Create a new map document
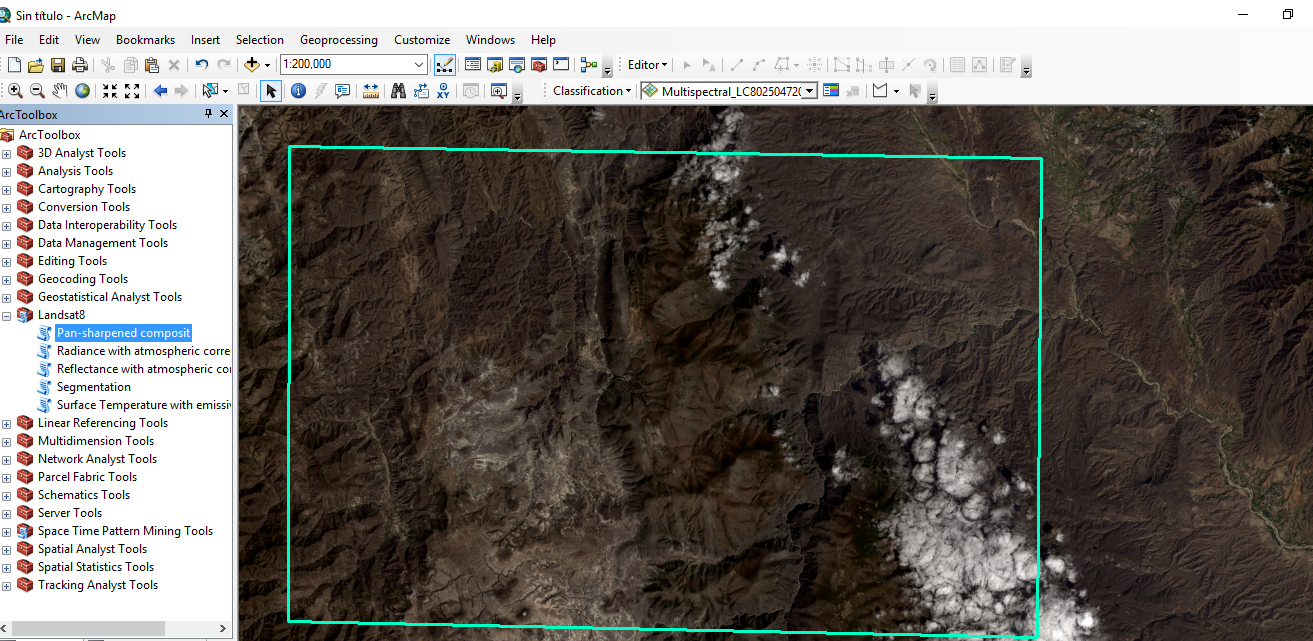Image resolution: width=1313 pixels, height=641 pixels. click(x=14, y=65)
